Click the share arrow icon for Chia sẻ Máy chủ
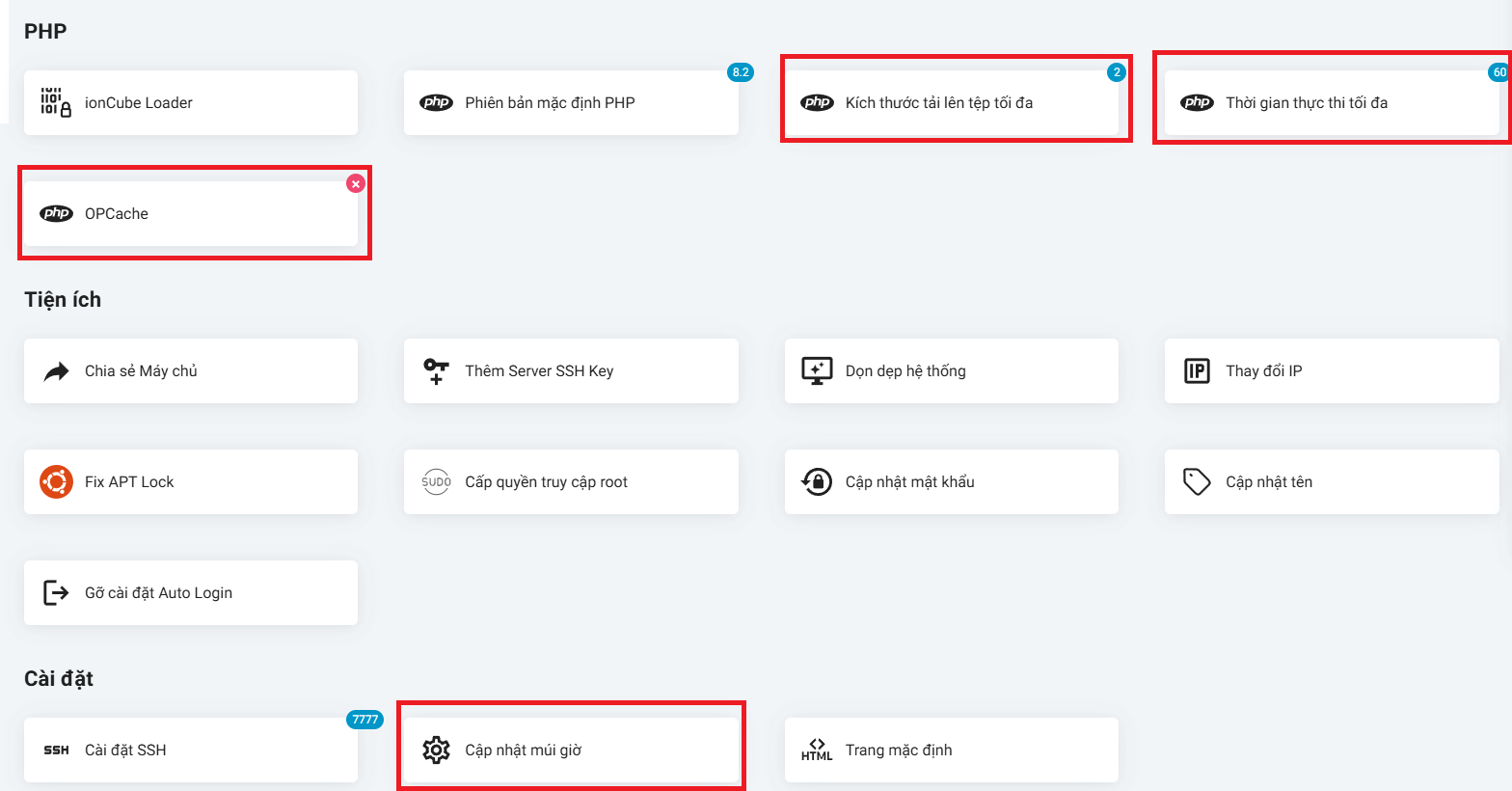Image resolution: width=1512 pixels, height=791 pixels. pos(56,371)
